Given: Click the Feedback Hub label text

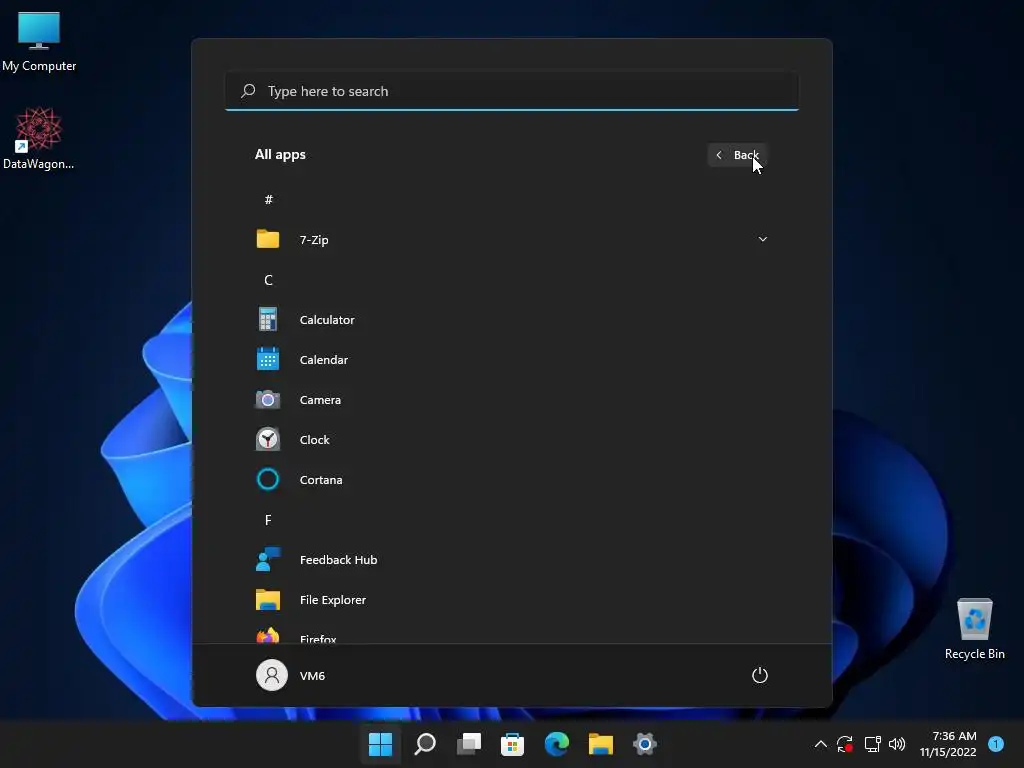Looking at the screenshot, I should pos(338,560).
